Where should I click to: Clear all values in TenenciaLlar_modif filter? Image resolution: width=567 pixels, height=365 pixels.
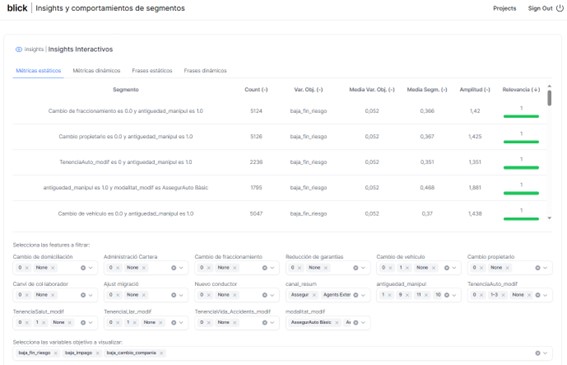(x=174, y=322)
